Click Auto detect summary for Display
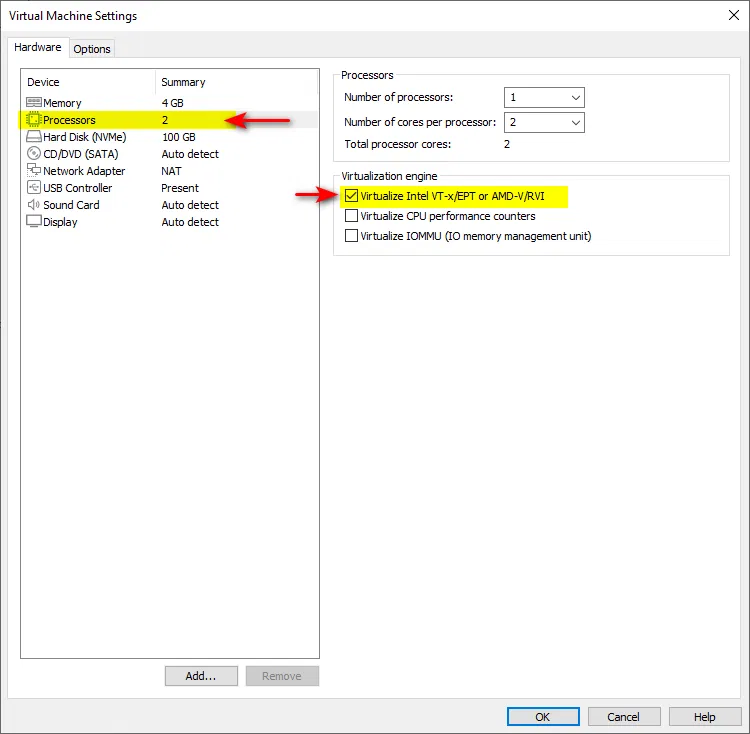 coord(190,222)
